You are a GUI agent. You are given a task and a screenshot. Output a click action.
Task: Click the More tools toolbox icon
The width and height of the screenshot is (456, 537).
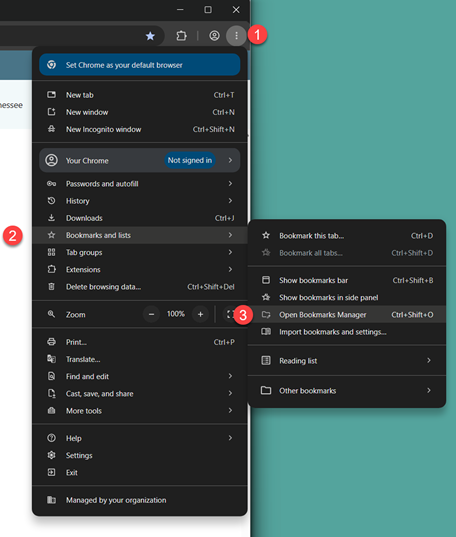tap(51, 410)
